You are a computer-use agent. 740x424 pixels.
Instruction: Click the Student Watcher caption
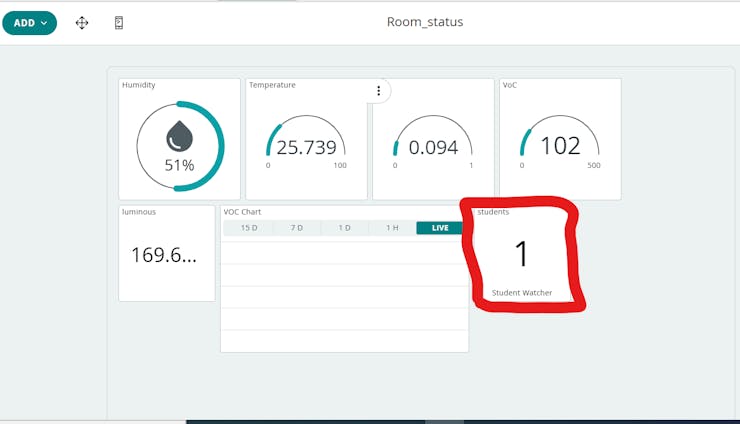tap(522, 293)
